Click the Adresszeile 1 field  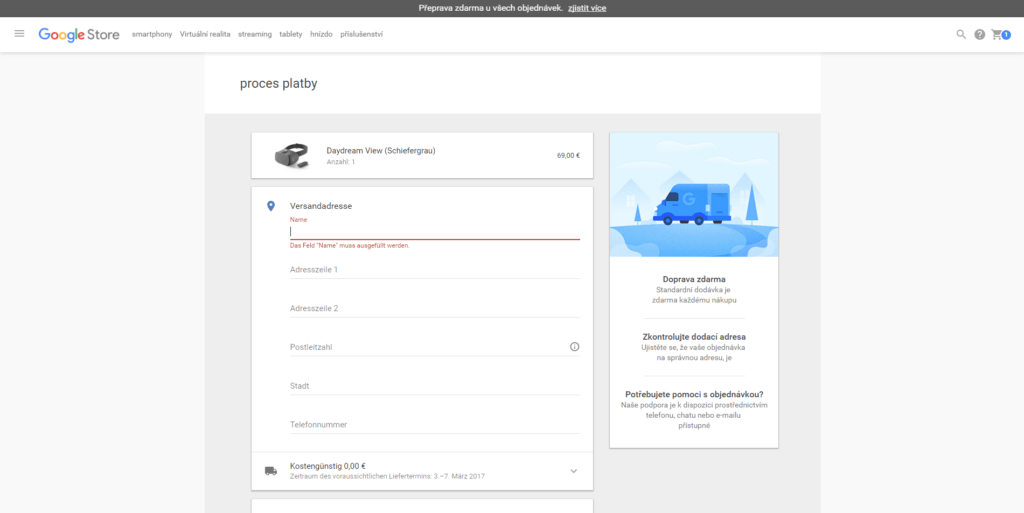click(434, 269)
